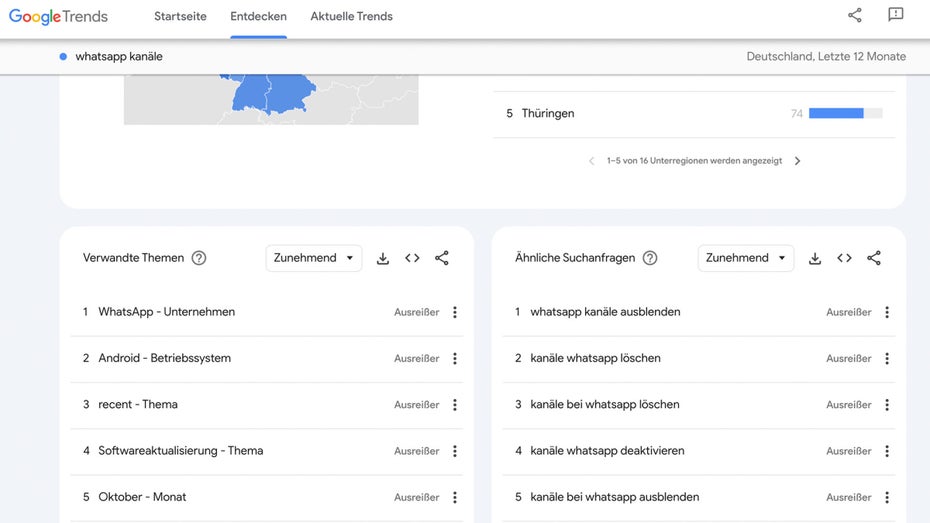The image size is (930, 523).
Task: Switch to the Startseite tab
Action: tap(180, 17)
